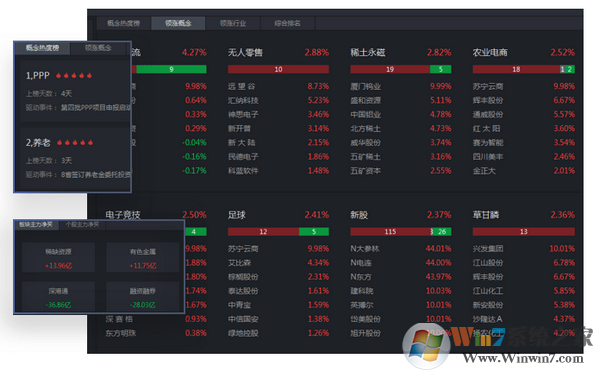Screen dimensions: 600x372
Task: Click the five-flame heat rating beside 2,养老
Action: pos(75,143)
